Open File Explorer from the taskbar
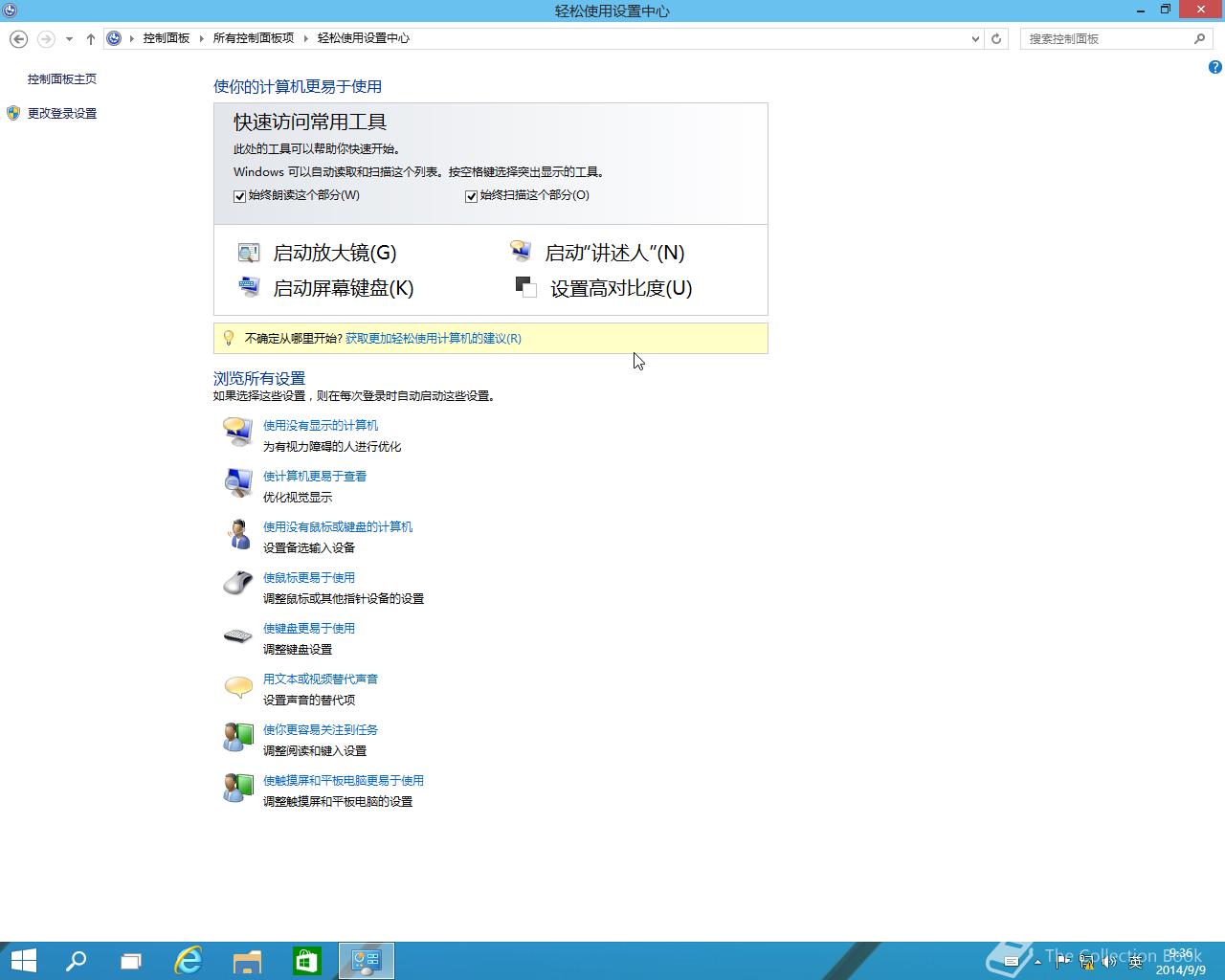This screenshot has height=980, width=1225. coord(247,961)
